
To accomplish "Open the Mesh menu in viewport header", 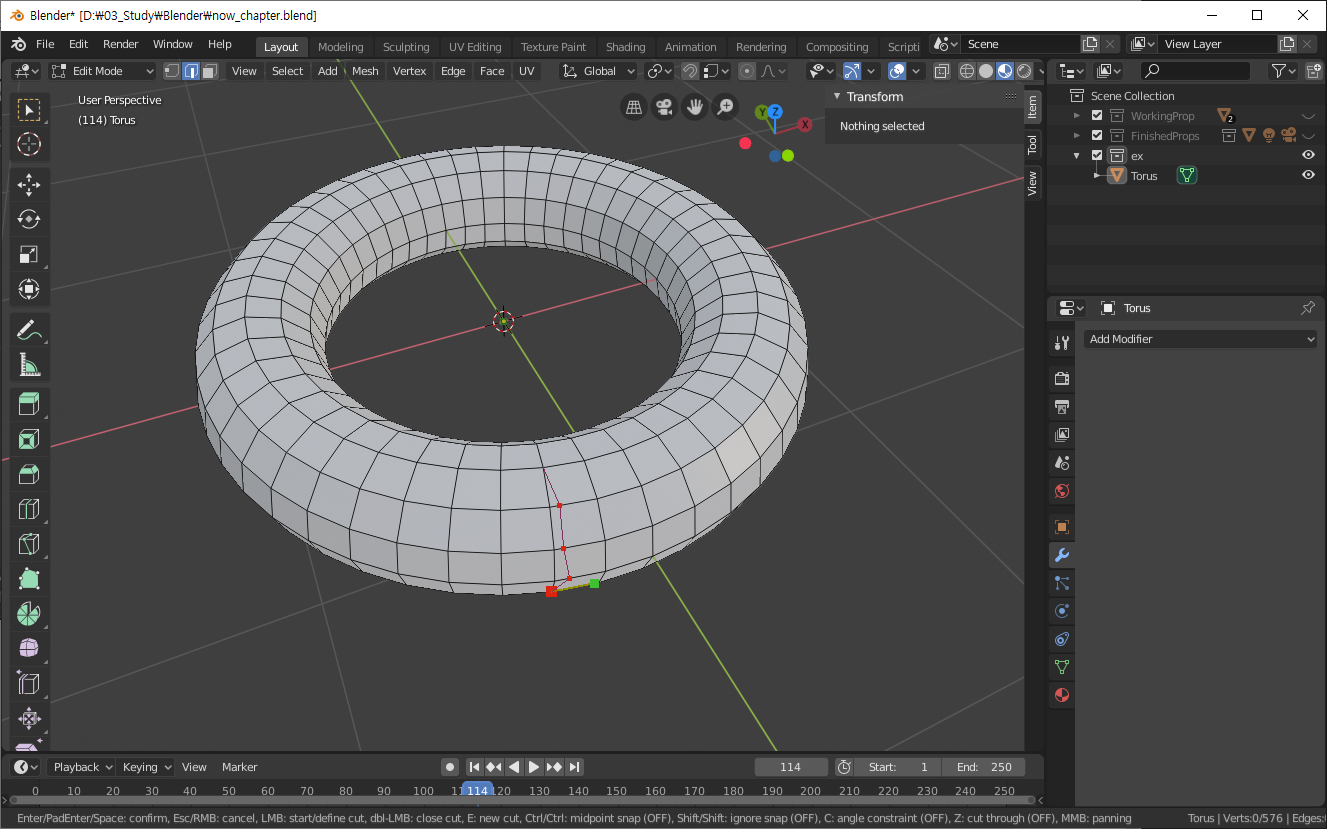I will pos(365,71).
